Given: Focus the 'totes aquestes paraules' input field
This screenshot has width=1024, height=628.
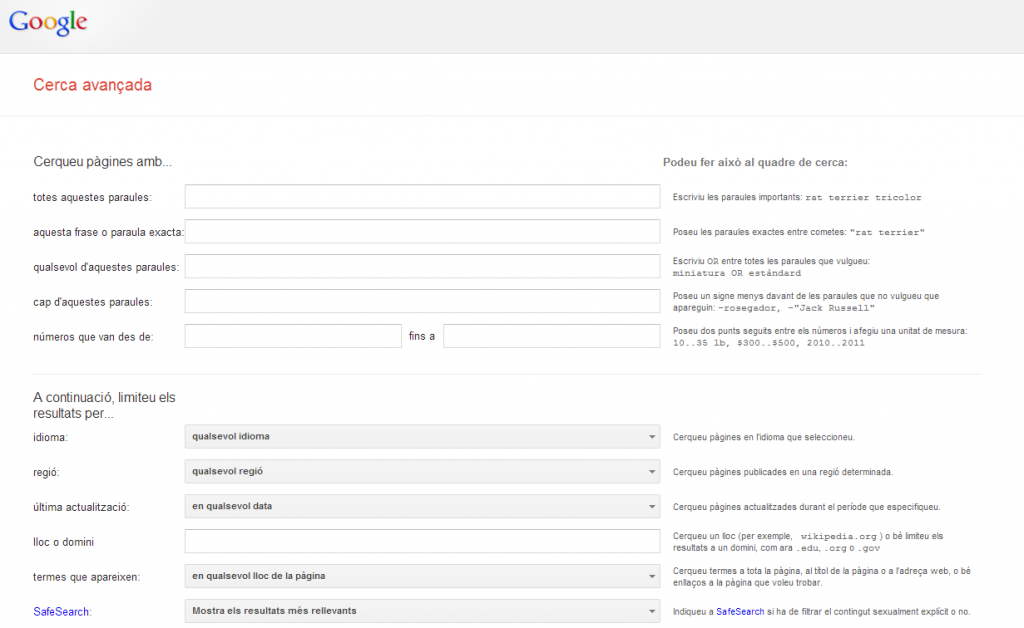Looking at the screenshot, I should 421,197.
